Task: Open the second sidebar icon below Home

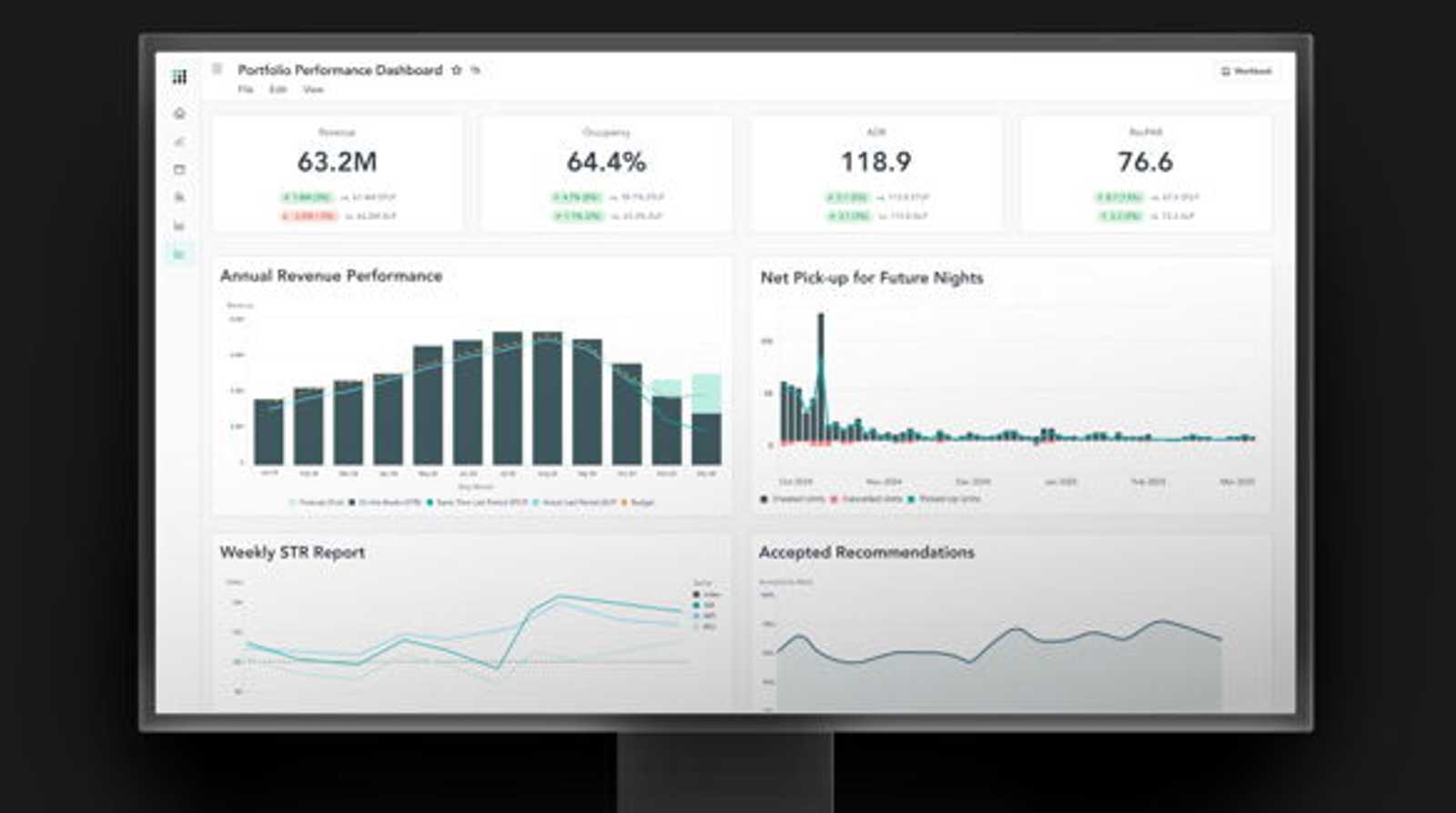Action: point(179,141)
